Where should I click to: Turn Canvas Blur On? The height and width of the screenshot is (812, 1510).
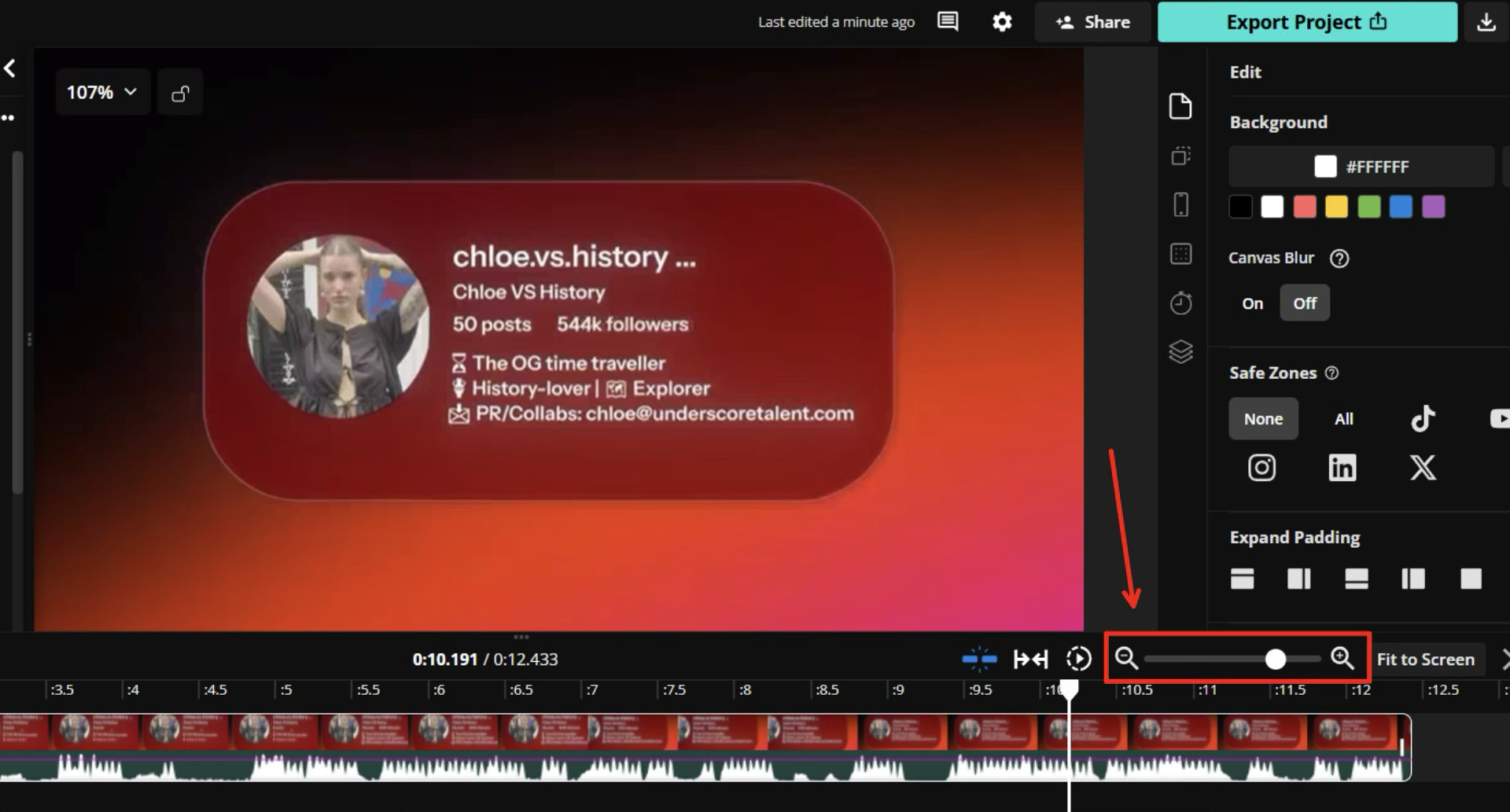tap(1253, 303)
